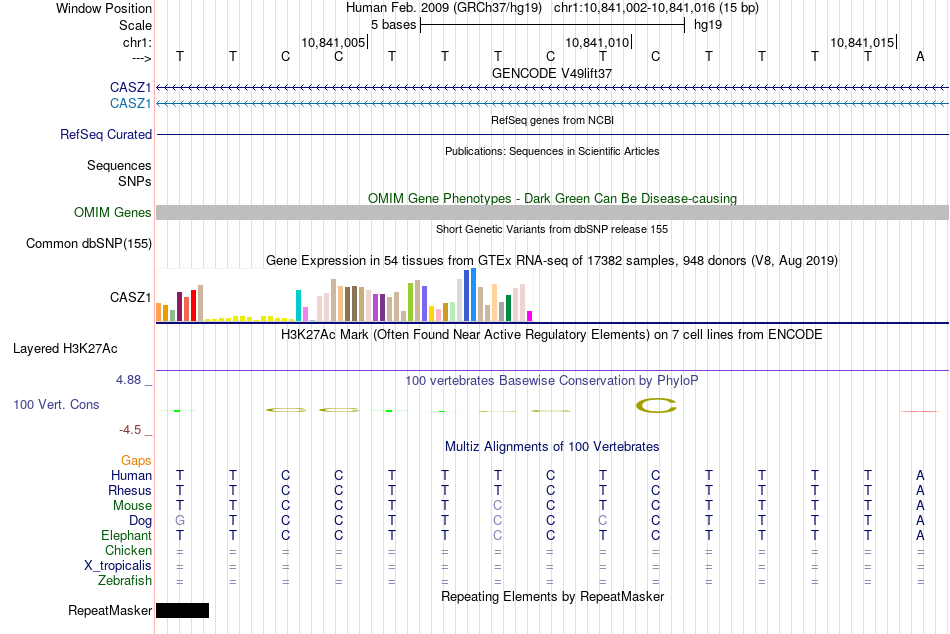The width and height of the screenshot is (950, 634).
Task: Click the RefSeq Curated gene line
Action: tap(552, 135)
